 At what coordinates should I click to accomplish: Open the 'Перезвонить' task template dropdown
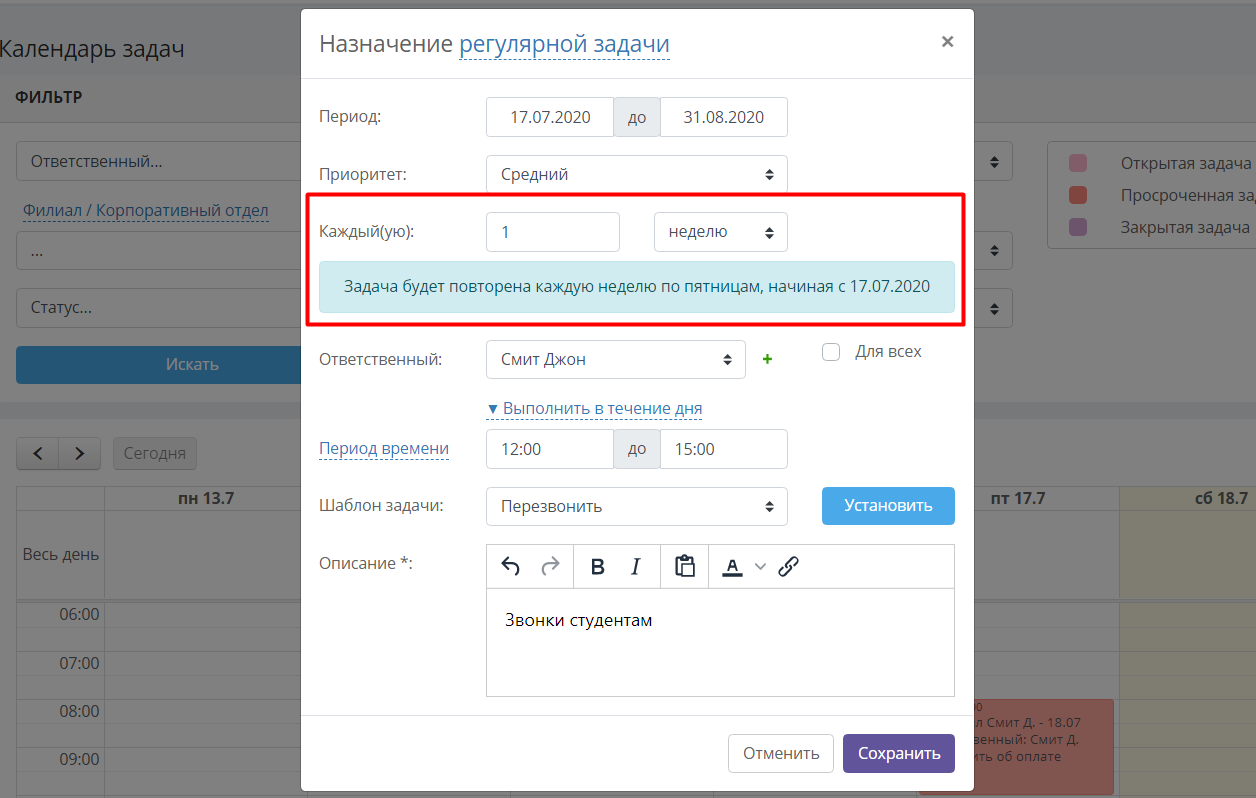[x=637, y=506]
